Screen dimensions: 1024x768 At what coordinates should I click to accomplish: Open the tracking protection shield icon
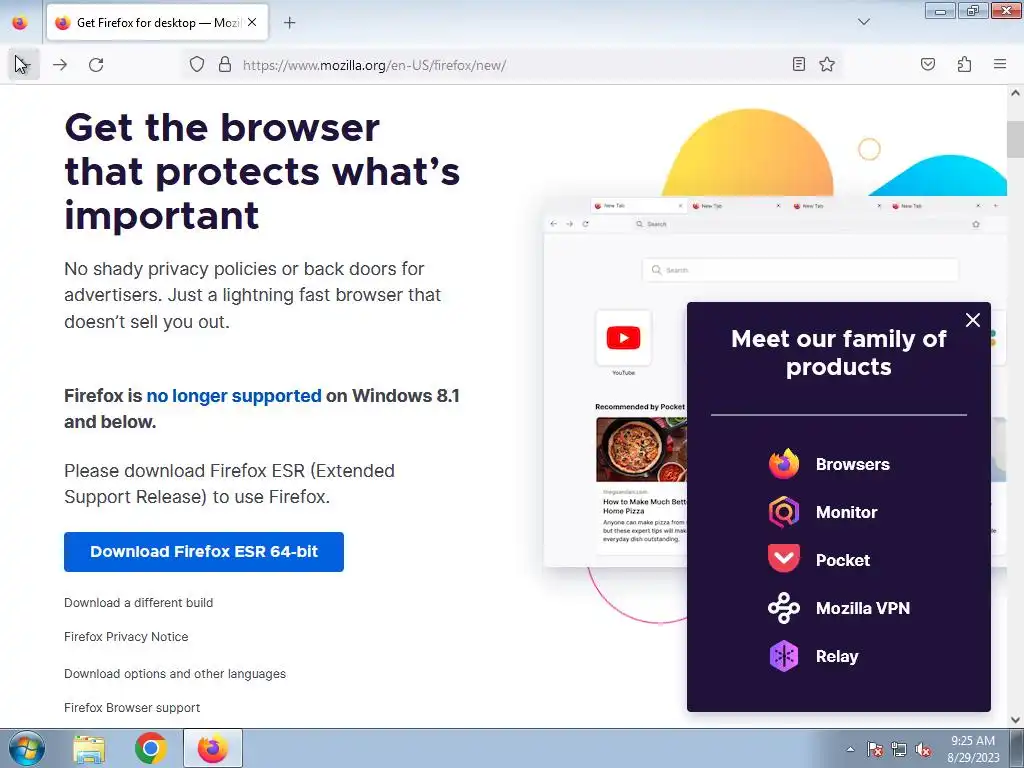(x=197, y=64)
